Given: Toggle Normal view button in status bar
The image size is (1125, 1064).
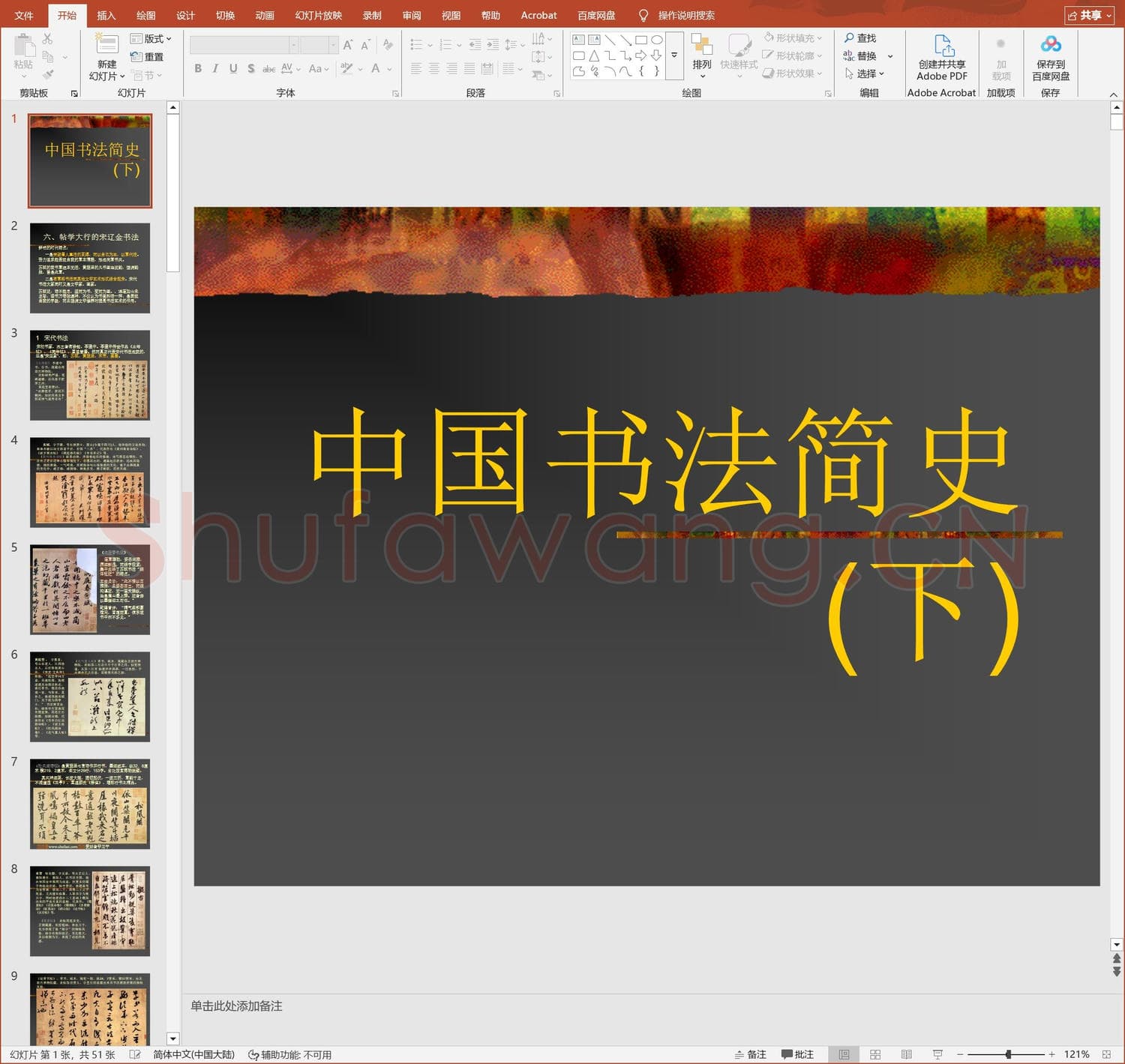Looking at the screenshot, I should point(844,1054).
